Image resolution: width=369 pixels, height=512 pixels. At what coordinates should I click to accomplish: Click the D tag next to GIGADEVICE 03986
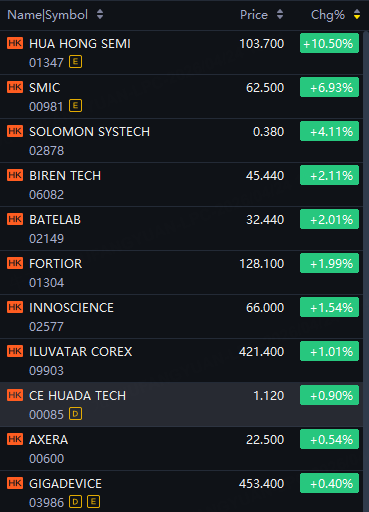tap(75, 502)
